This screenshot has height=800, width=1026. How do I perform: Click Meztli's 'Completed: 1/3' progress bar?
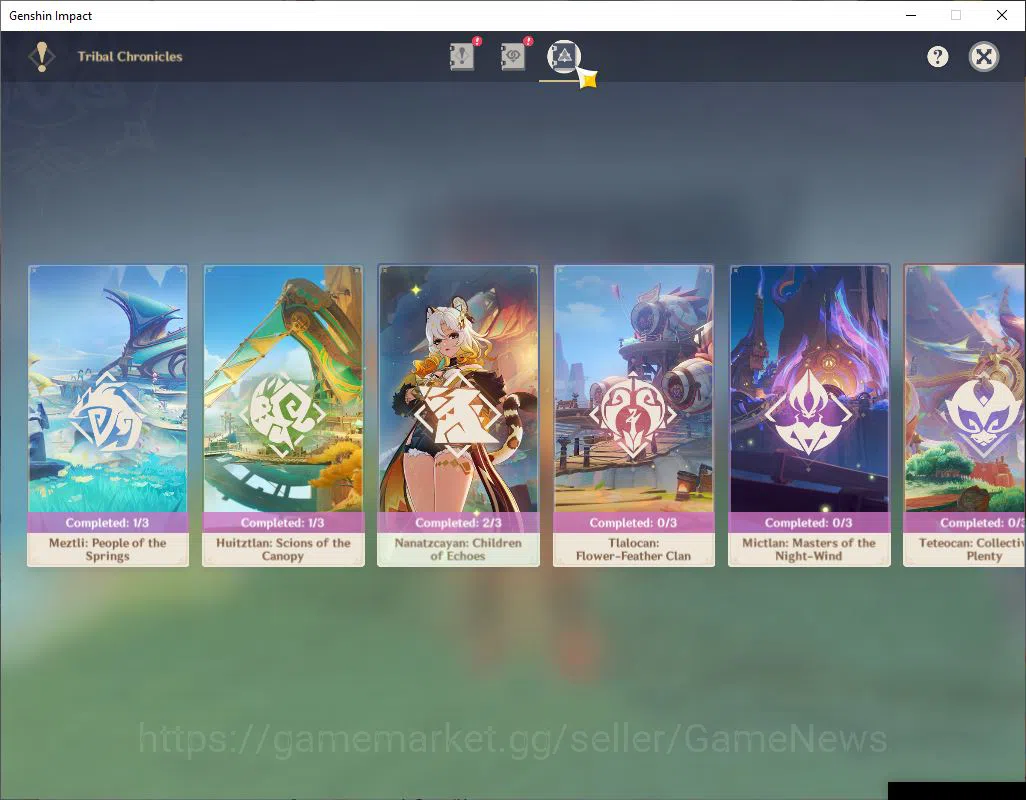pyautogui.click(x=108, y=523)
